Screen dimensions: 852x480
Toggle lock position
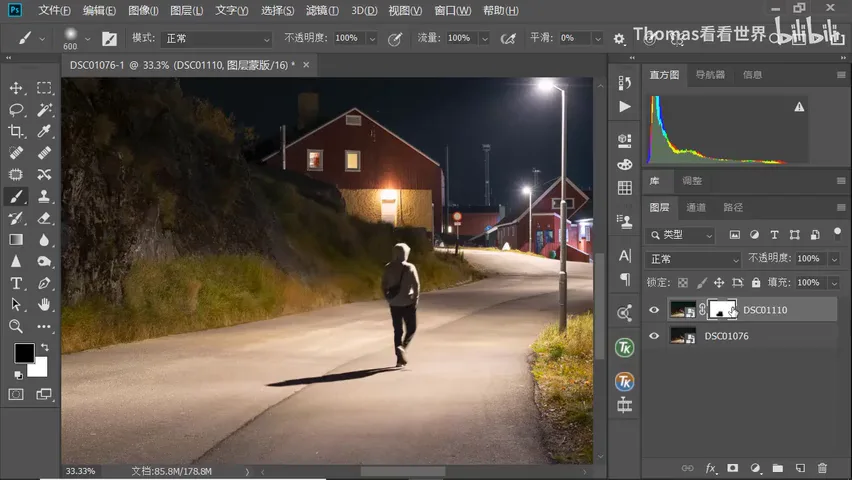click(x=719, y=283)
